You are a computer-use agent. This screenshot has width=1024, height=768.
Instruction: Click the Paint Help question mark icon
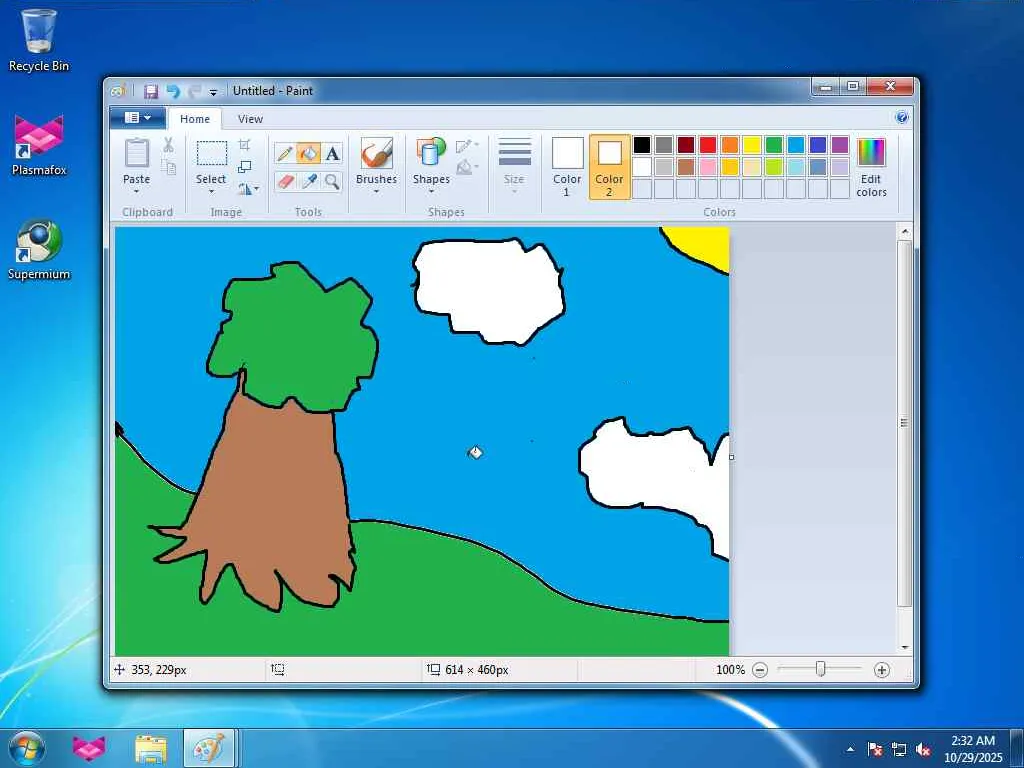[902, 118]
